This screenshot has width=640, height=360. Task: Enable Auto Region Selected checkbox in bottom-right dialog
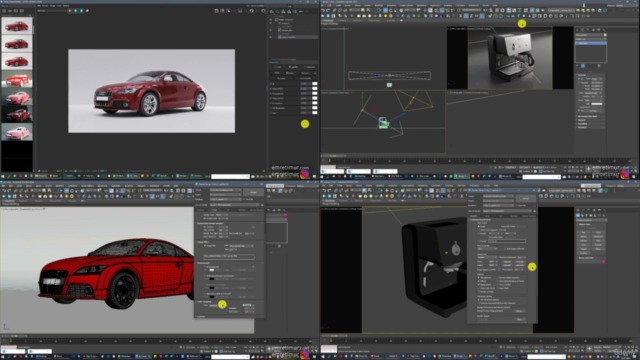tap(505, 248)
